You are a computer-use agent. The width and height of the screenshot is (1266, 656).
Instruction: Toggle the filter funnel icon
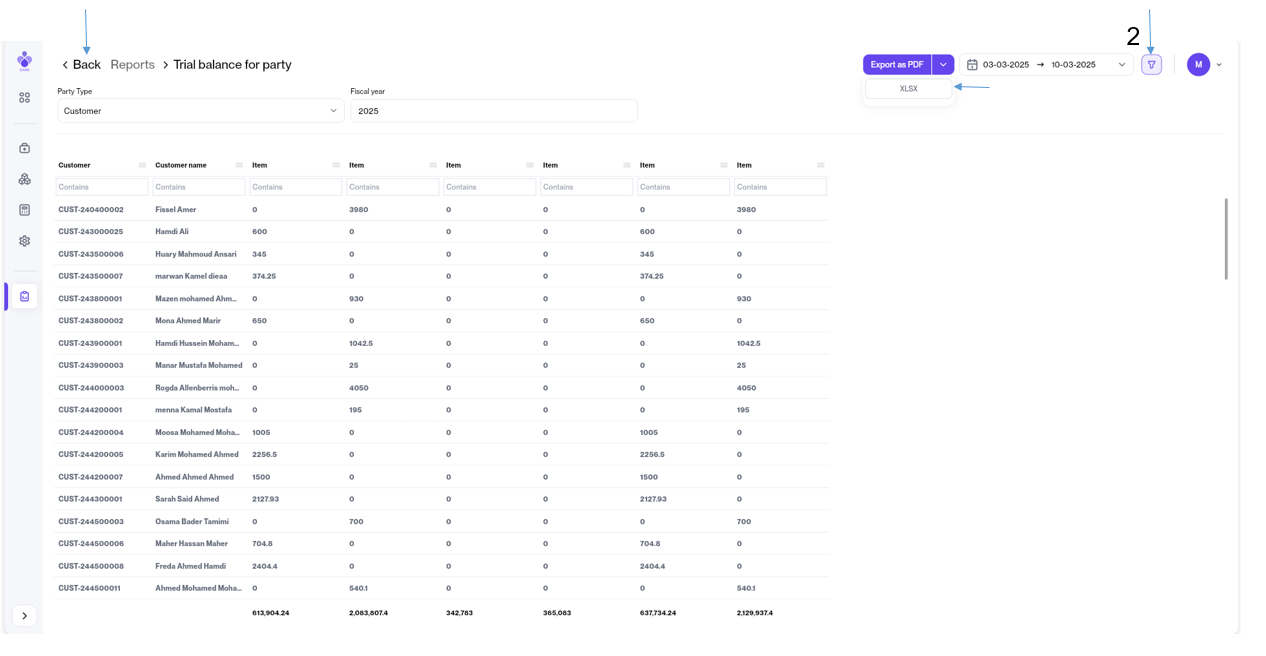1151,65
